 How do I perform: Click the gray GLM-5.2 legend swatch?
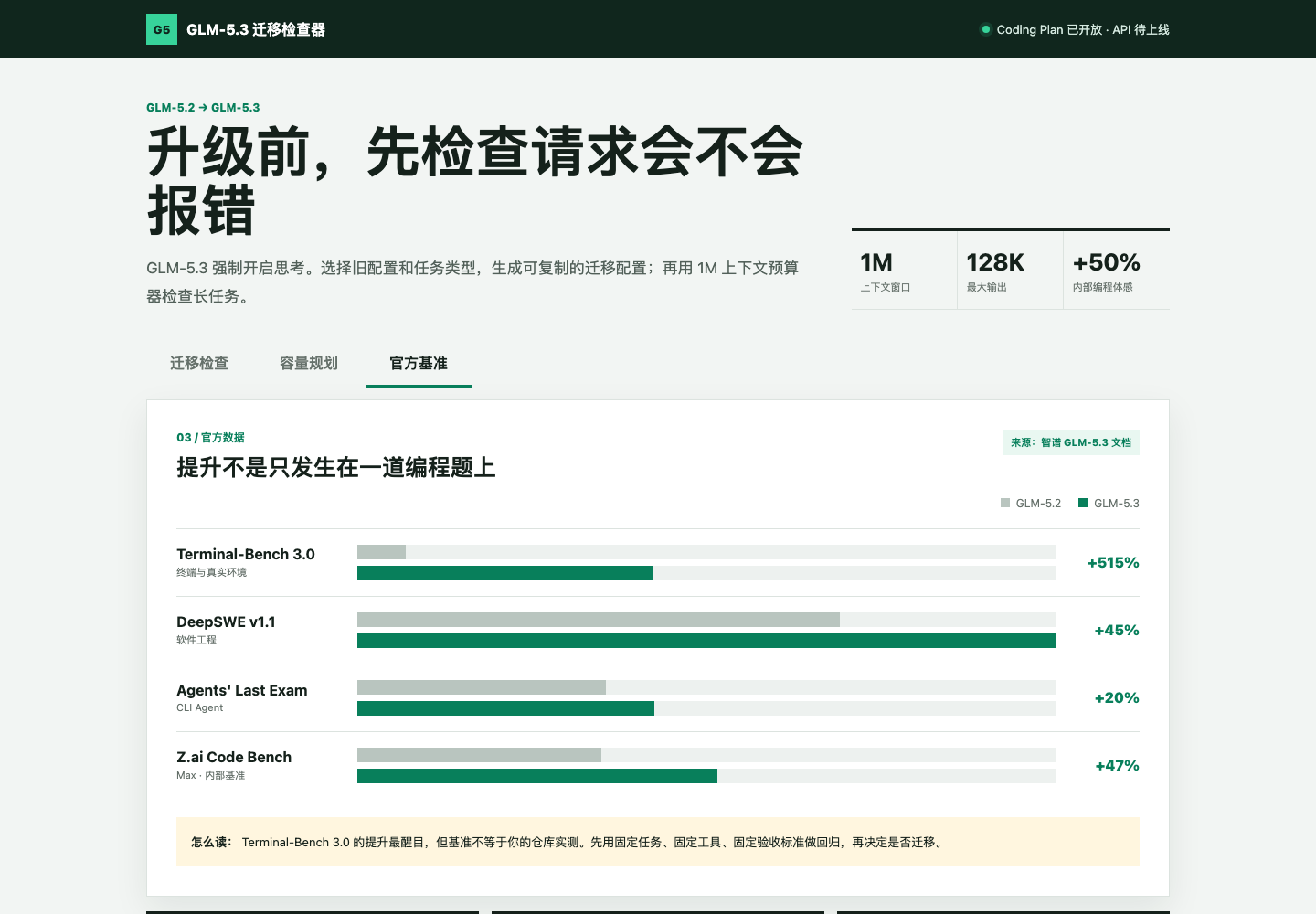tap(1005, 503)
